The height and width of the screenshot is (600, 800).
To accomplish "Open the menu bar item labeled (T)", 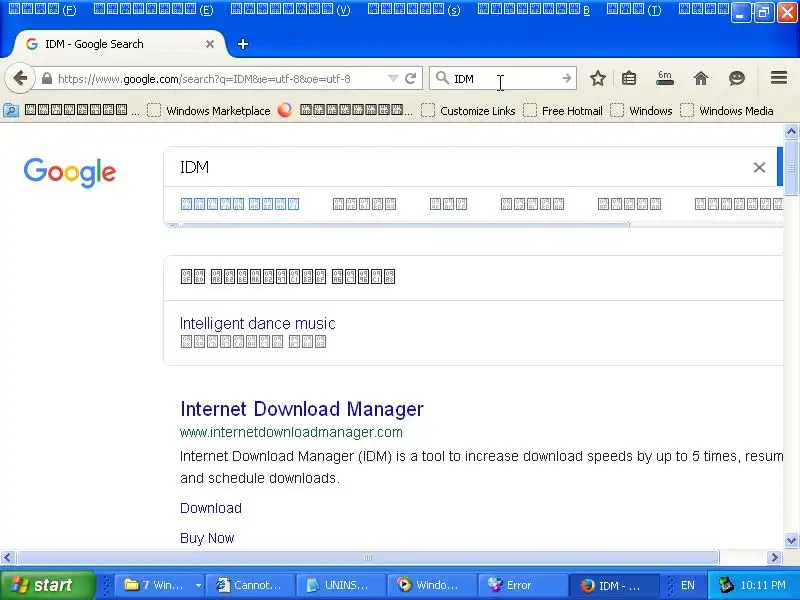I will tap(634, 9).
